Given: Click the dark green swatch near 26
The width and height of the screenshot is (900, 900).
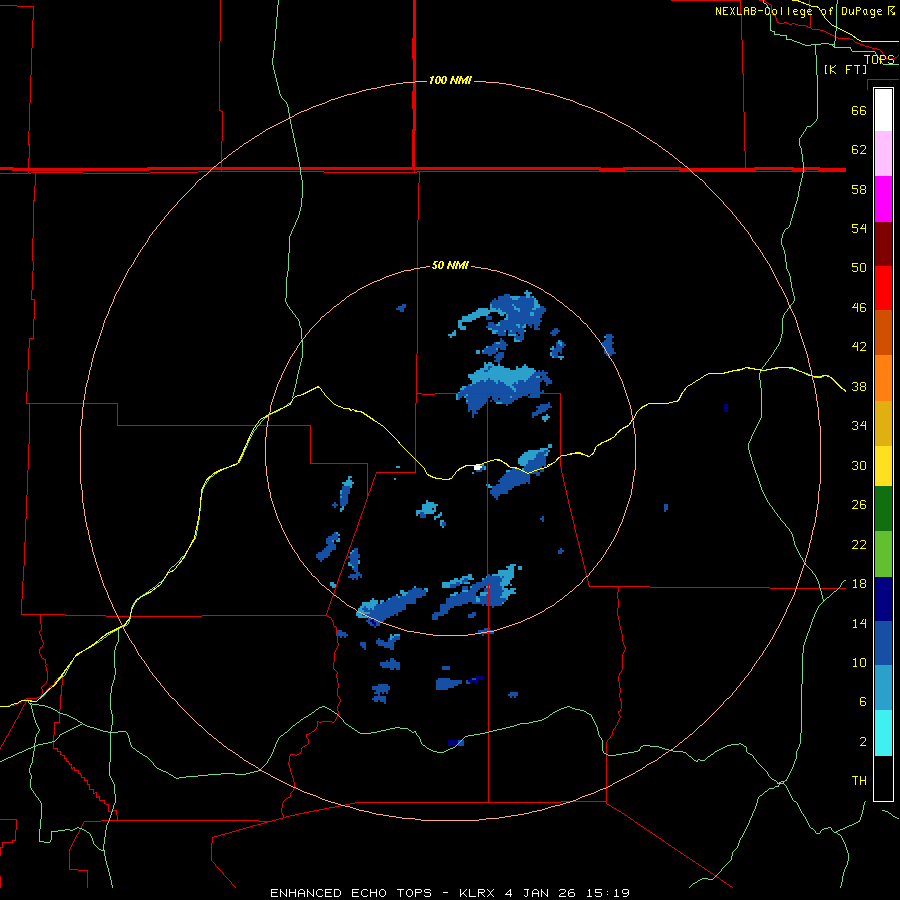Looking at the screenshot, I should (x=883, y=509).
